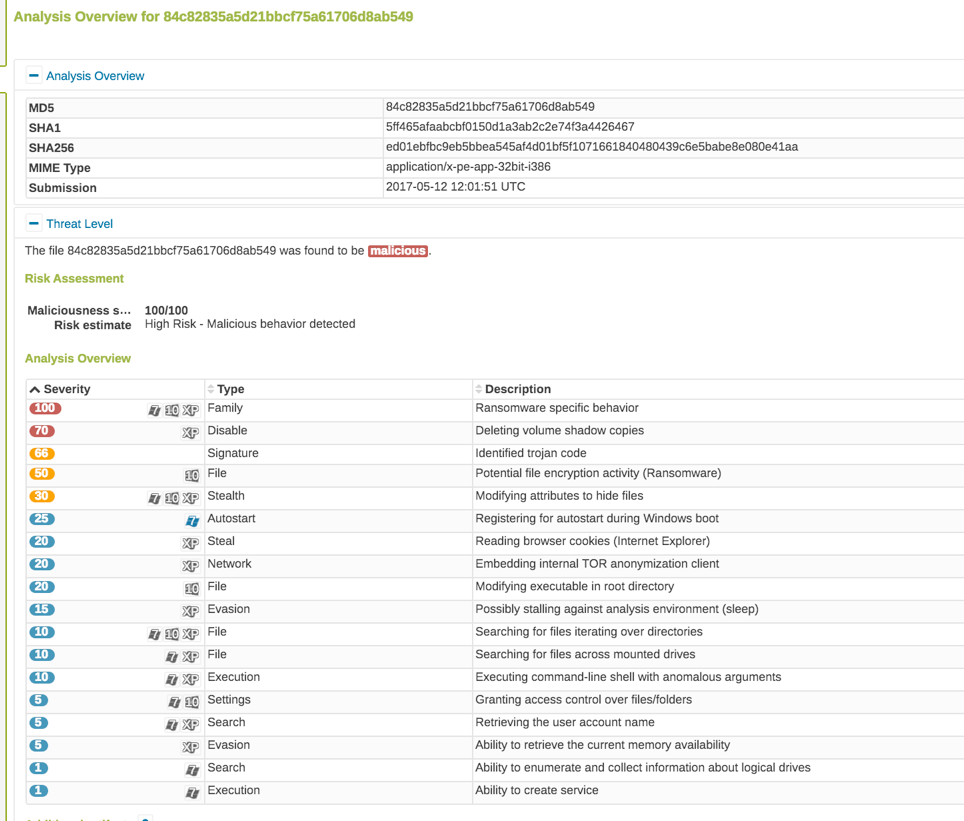The image size is (964, 821).
Task: Click the Windows XP icon in the Network row
Action: pos(190,566)
